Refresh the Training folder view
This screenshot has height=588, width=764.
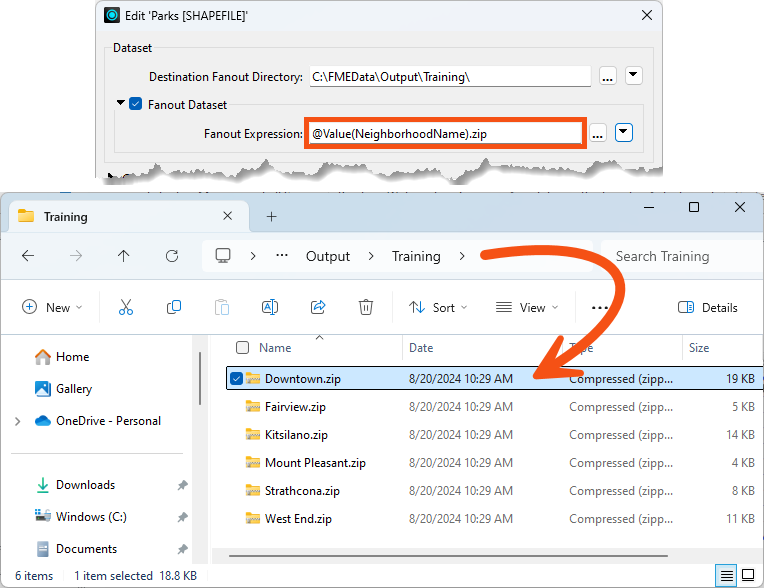[x=172, y=256]
